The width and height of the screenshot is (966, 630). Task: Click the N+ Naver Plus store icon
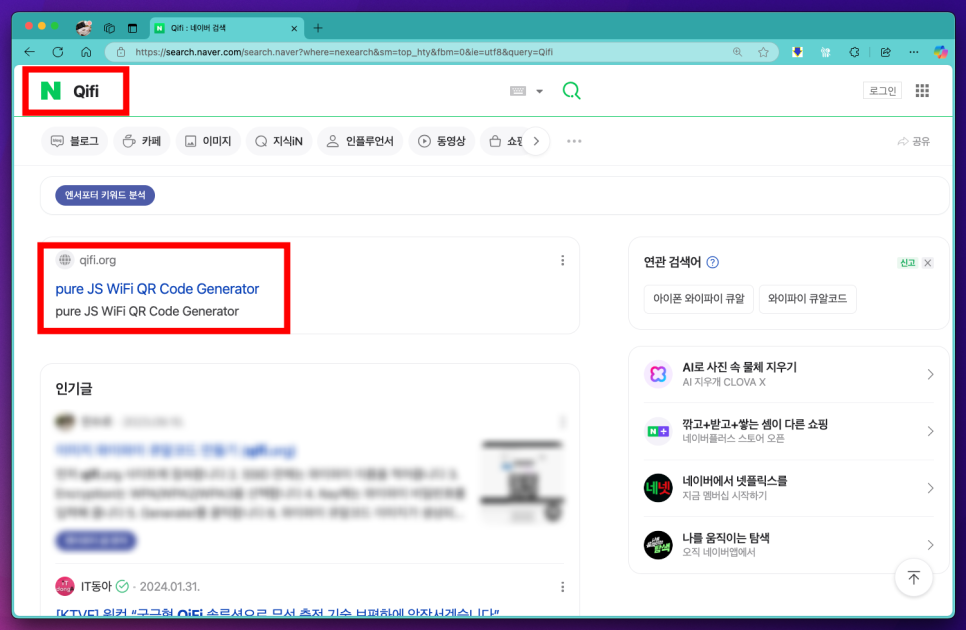pyautogui.click(x=658, y=431)
